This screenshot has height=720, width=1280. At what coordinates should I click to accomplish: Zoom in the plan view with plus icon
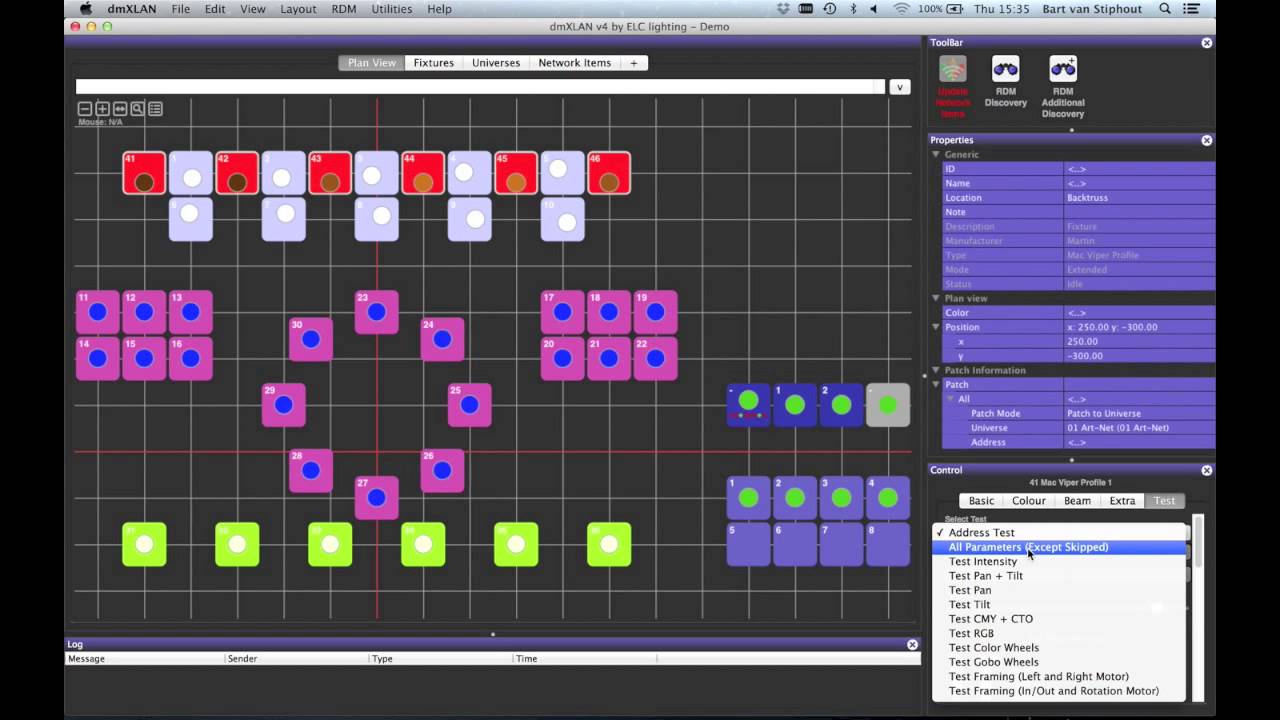point(102,108)
